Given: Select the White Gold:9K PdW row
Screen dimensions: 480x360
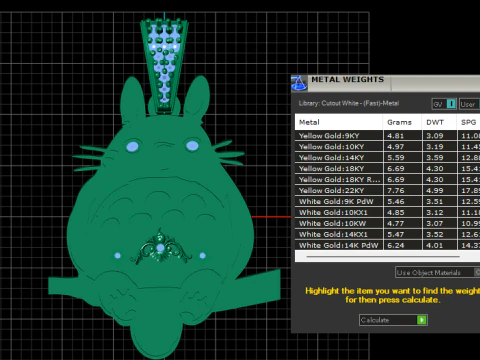Looking at the screenshot, I should click(x=387, y=202).
